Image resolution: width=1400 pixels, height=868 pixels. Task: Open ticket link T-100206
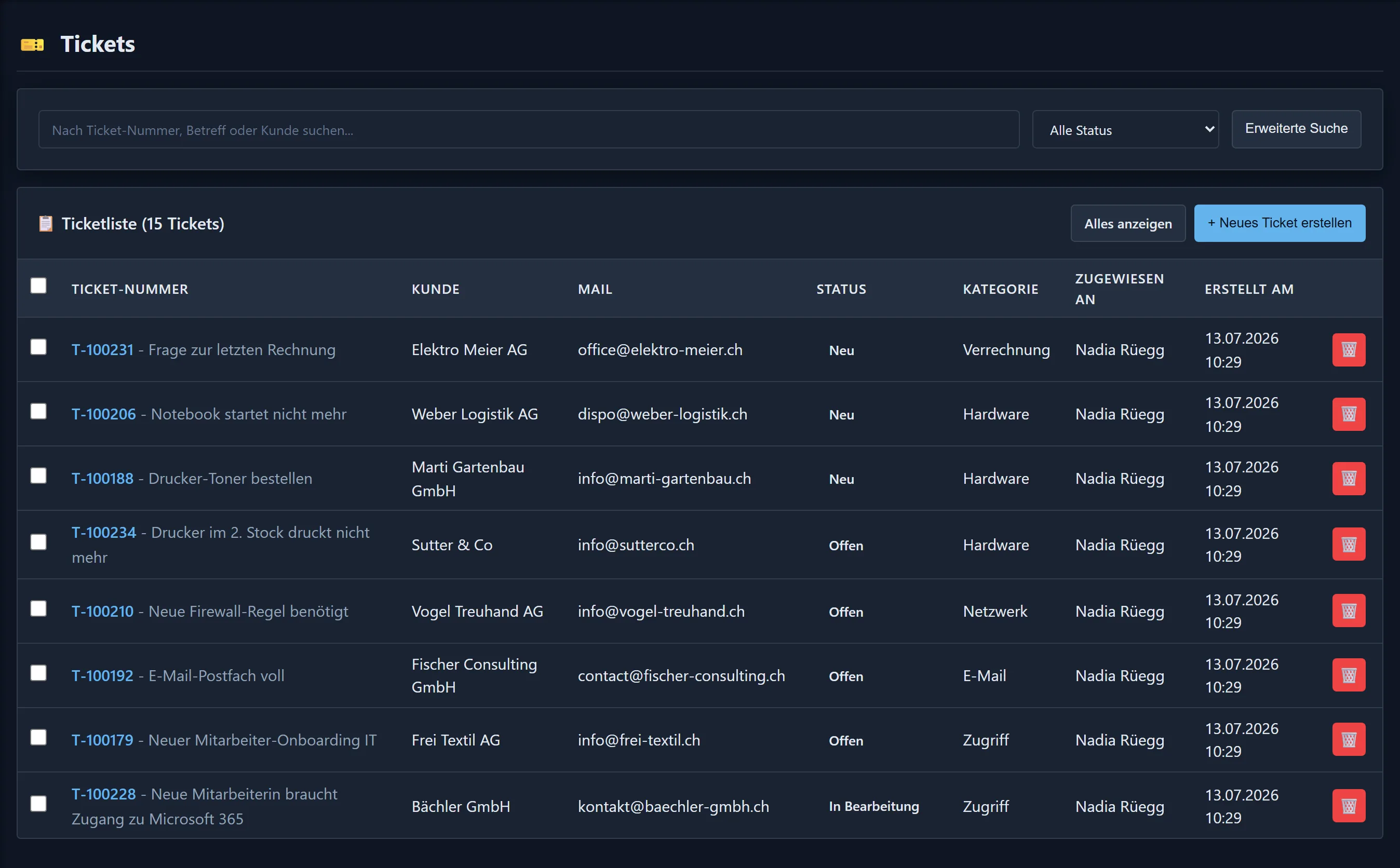103,414
